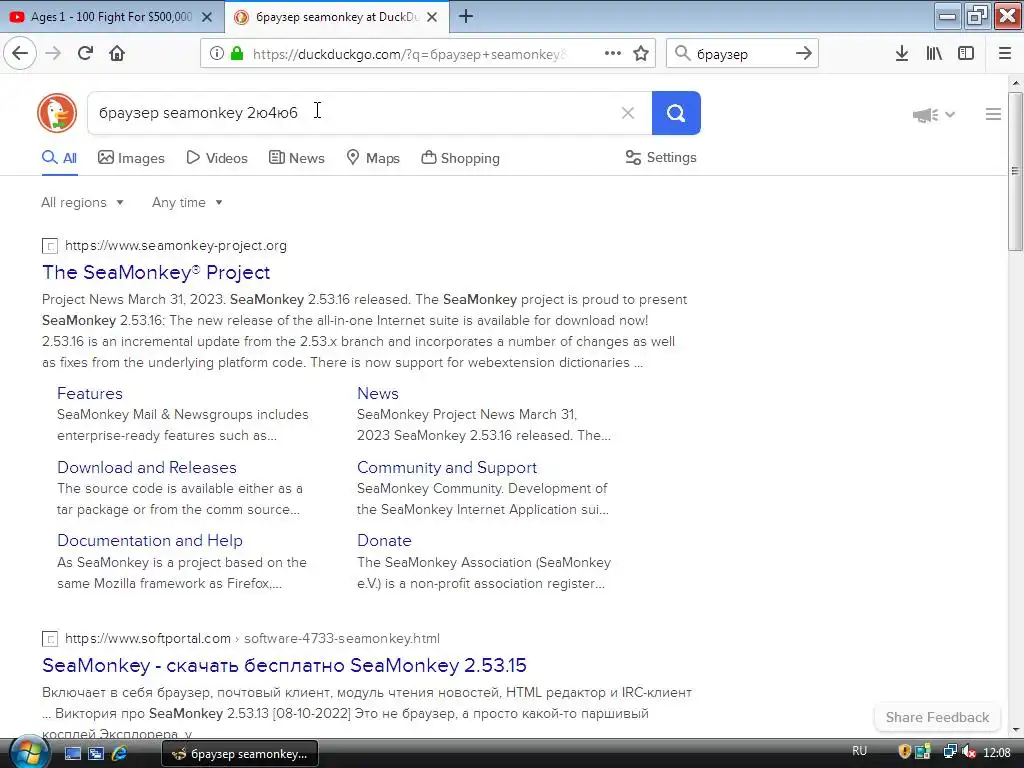Switch to Maps results
The width and height of the screenshot is (1024, 768).
[373, 158]
